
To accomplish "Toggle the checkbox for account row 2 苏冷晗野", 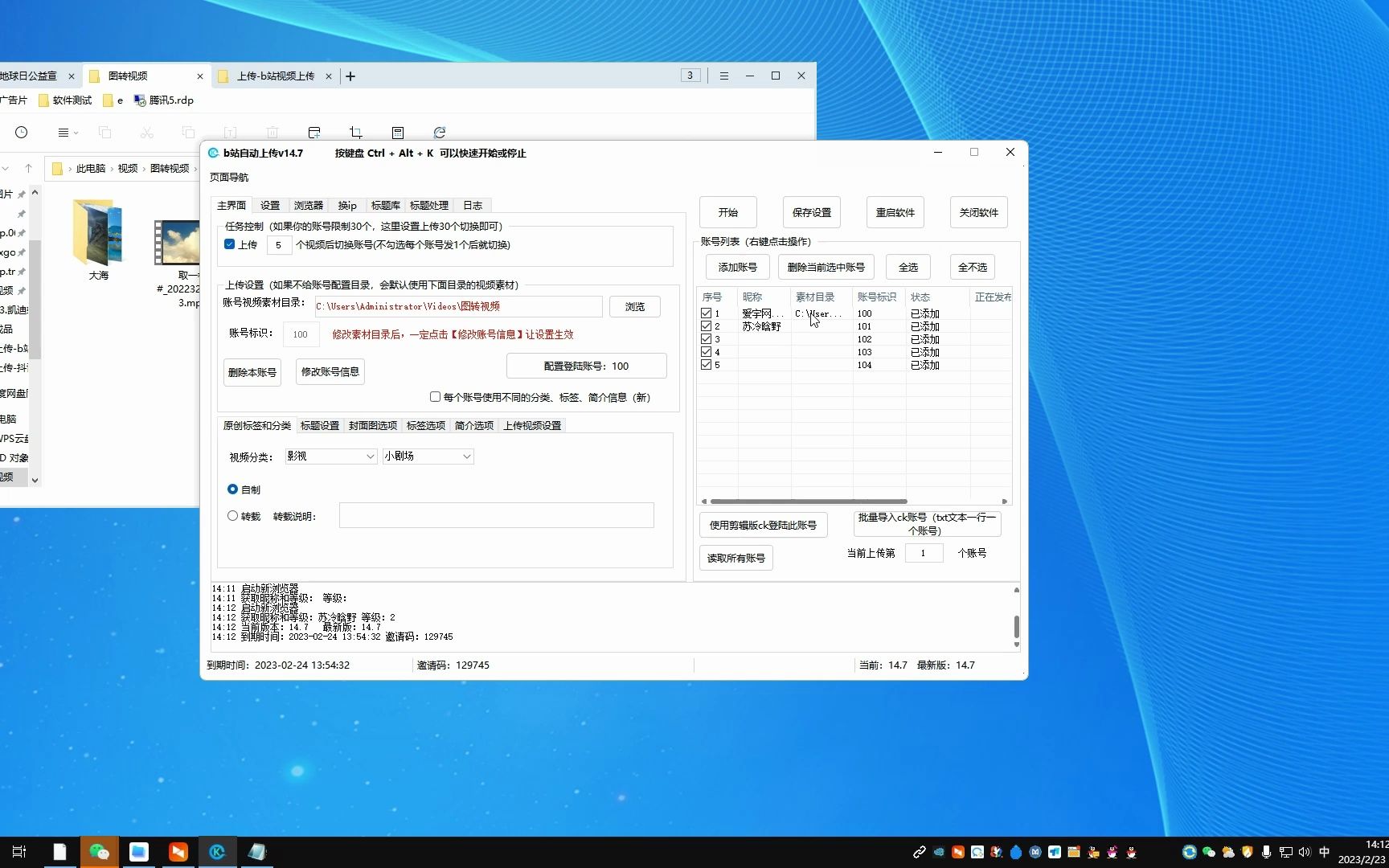I will coord(706,326).
